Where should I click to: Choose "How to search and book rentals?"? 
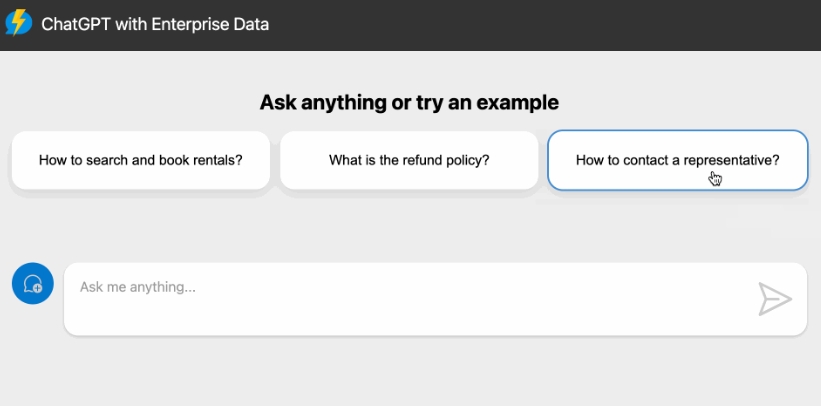pos(140,160)
